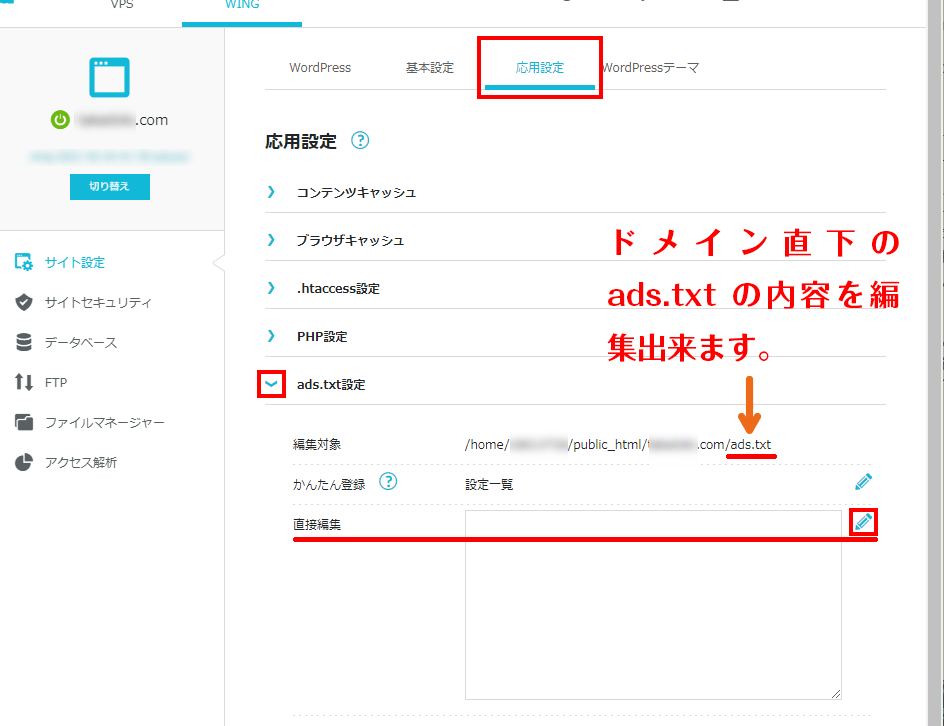The image size is (944, 726).
Task: Open FTP in the sidebar
Action: tap(56, 382)
